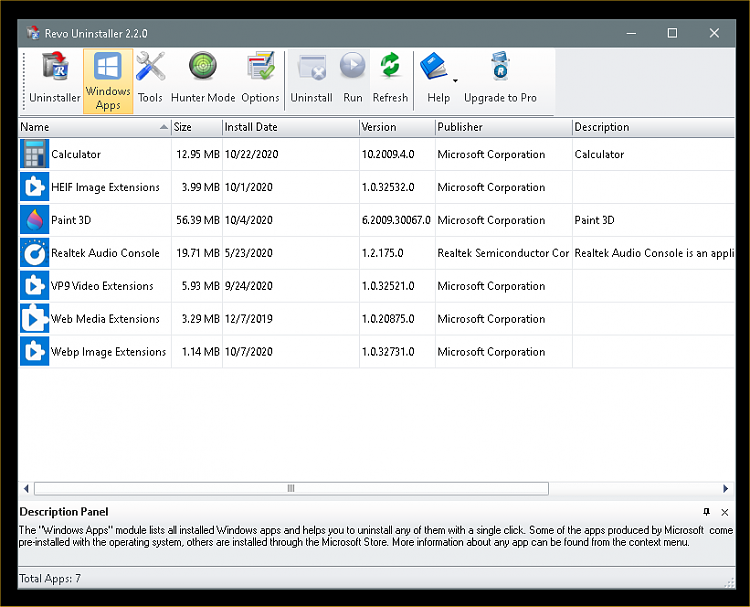
Task: Click the Realtek Audio Console description cell
Action: pos(654,253)
